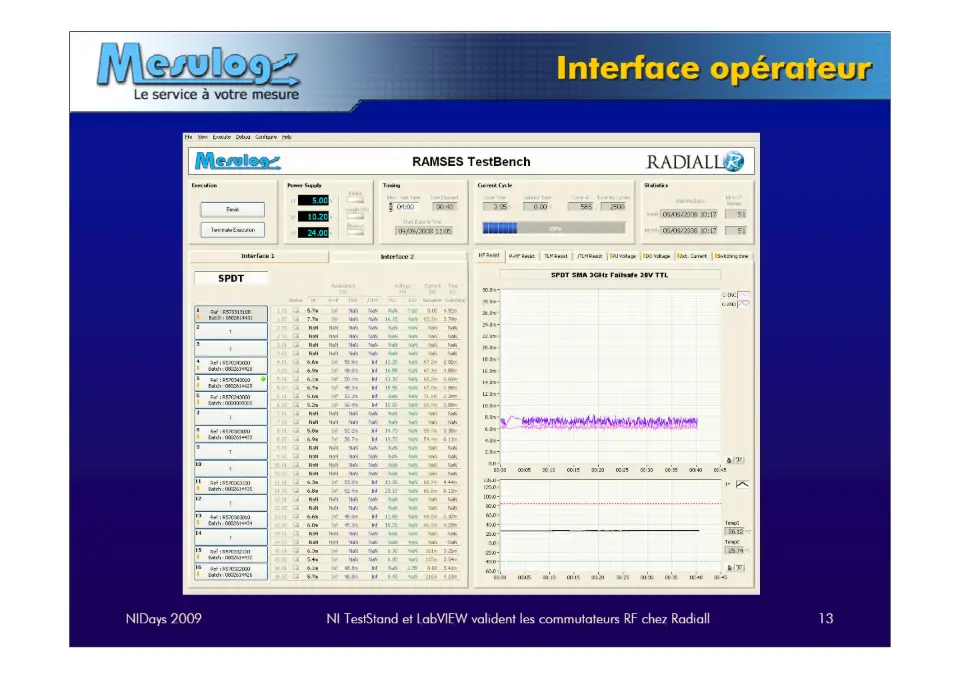The height and width of the screenshot is (678, 960).
Task: Select the PU Voltage graph tab
Action: pos(623,256)
